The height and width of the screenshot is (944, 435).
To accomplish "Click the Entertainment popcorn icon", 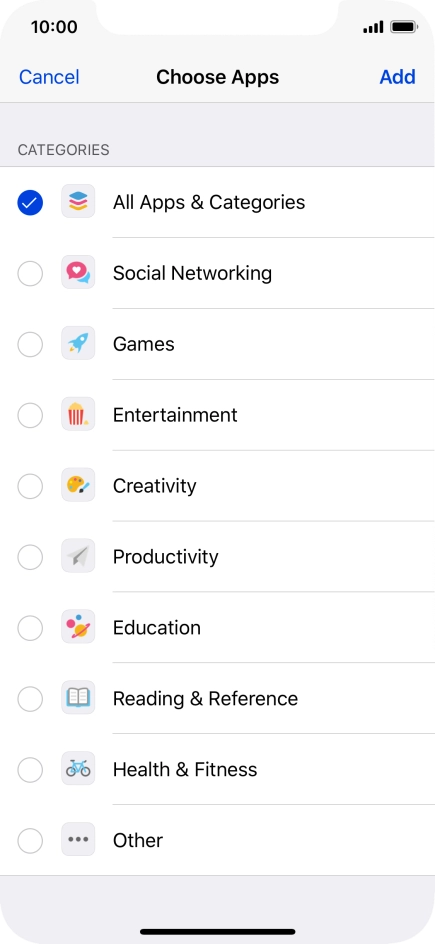I will click(78, 415).
